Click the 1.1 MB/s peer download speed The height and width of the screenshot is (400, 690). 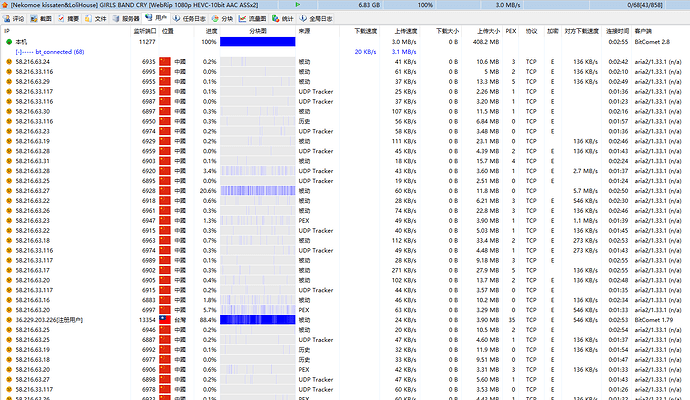[585, 220]
